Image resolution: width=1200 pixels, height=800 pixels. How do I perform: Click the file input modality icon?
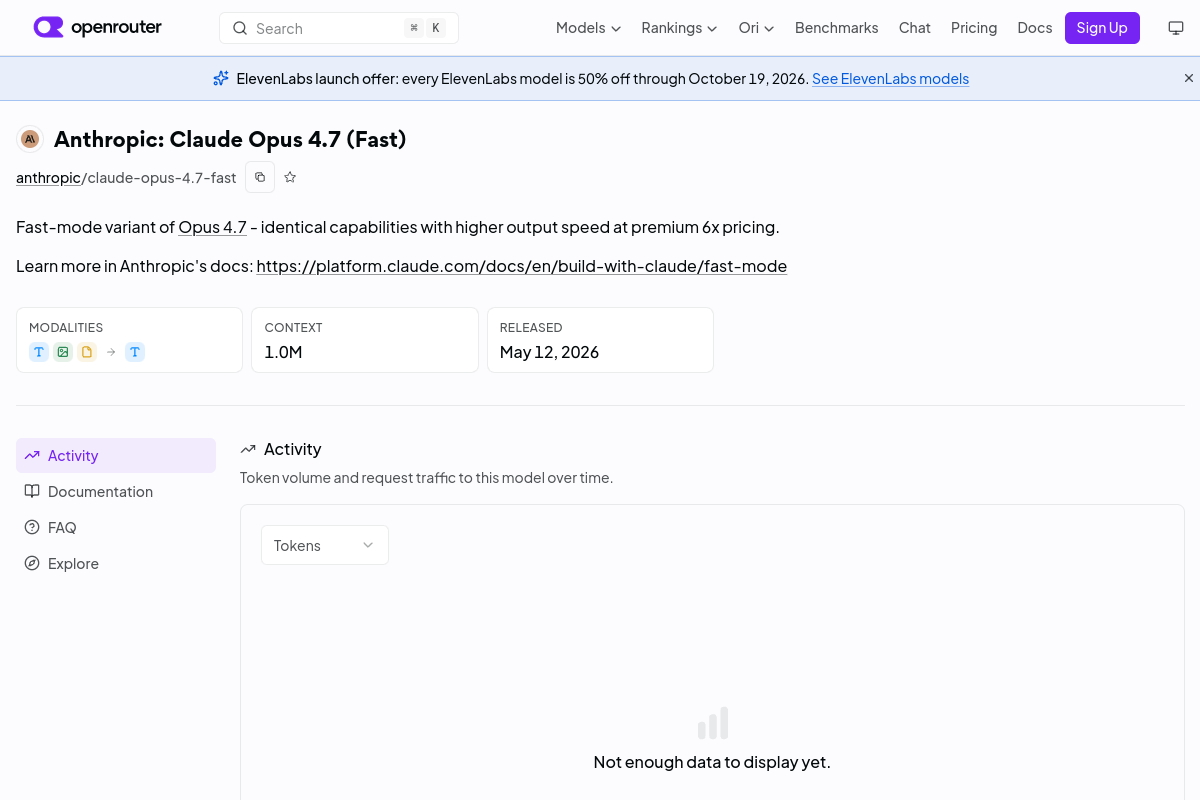[x=87, y=352]
